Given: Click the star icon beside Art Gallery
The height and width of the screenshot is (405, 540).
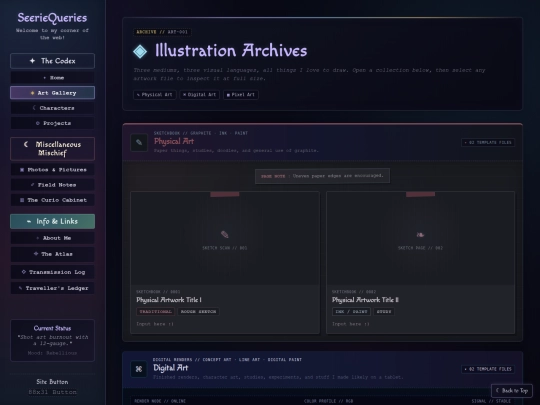Looking at the screenshot, I should pos(32,93).
